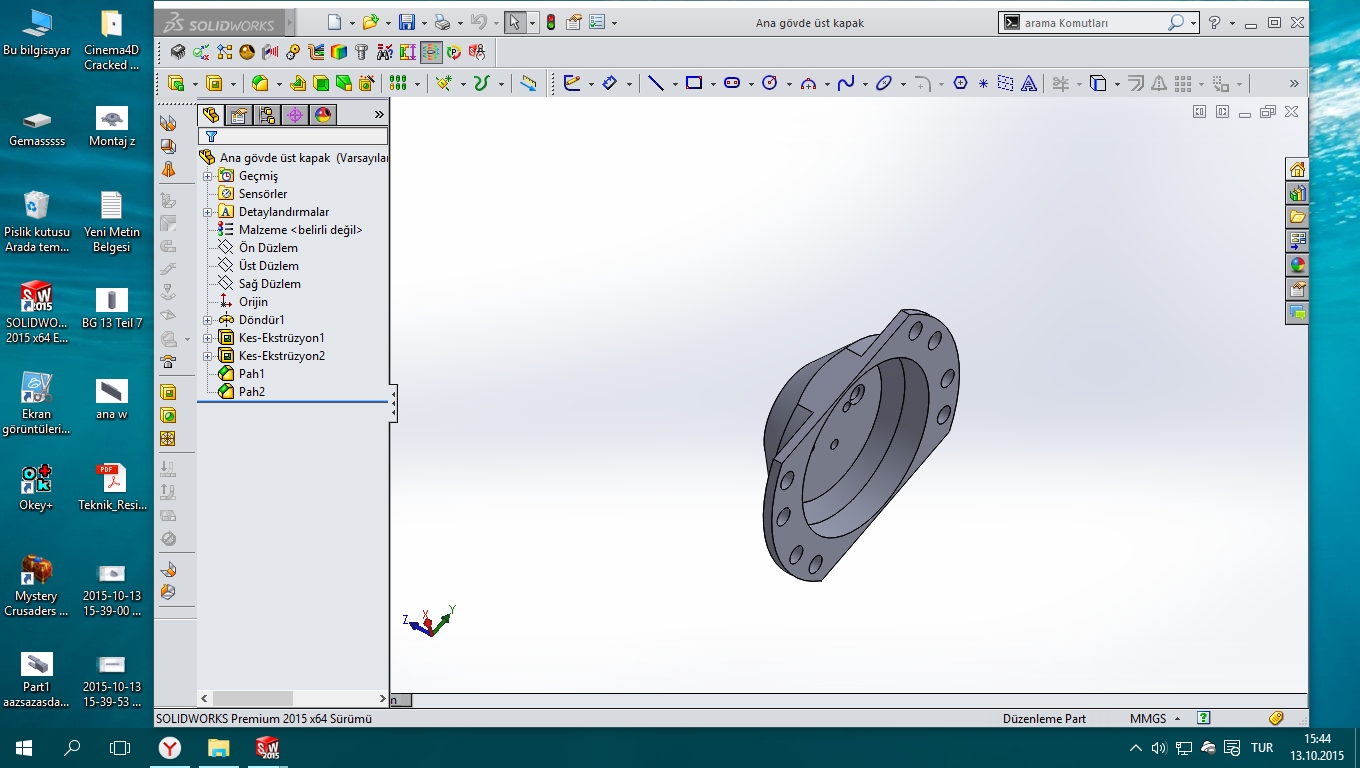Print using the printer icon
This screenshot has height=768, width=1360.
click(442, 22)
